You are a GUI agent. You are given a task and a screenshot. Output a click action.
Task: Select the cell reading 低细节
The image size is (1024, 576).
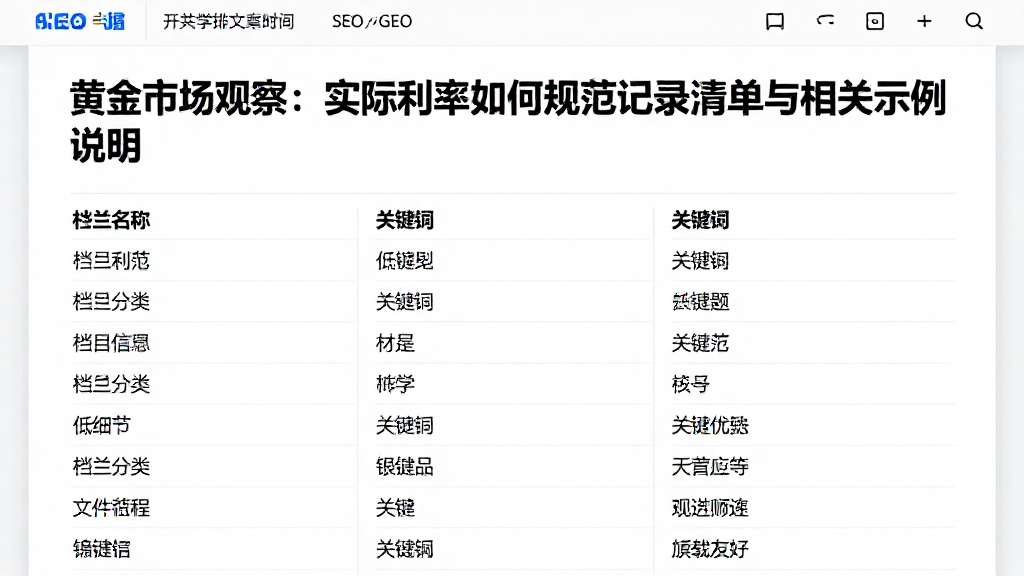tap(101, 425)
